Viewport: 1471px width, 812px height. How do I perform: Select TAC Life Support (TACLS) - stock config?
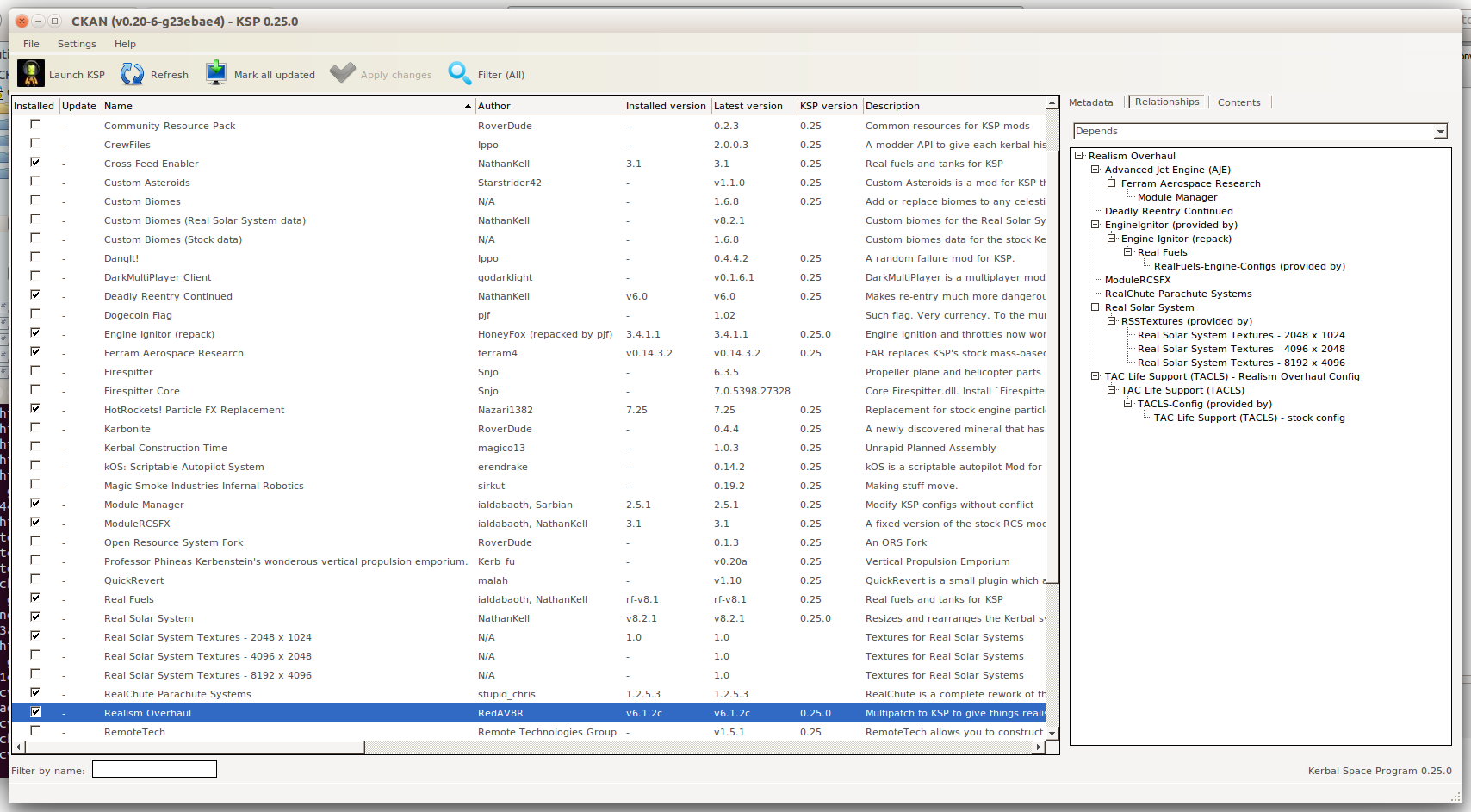click(1249, 418)
